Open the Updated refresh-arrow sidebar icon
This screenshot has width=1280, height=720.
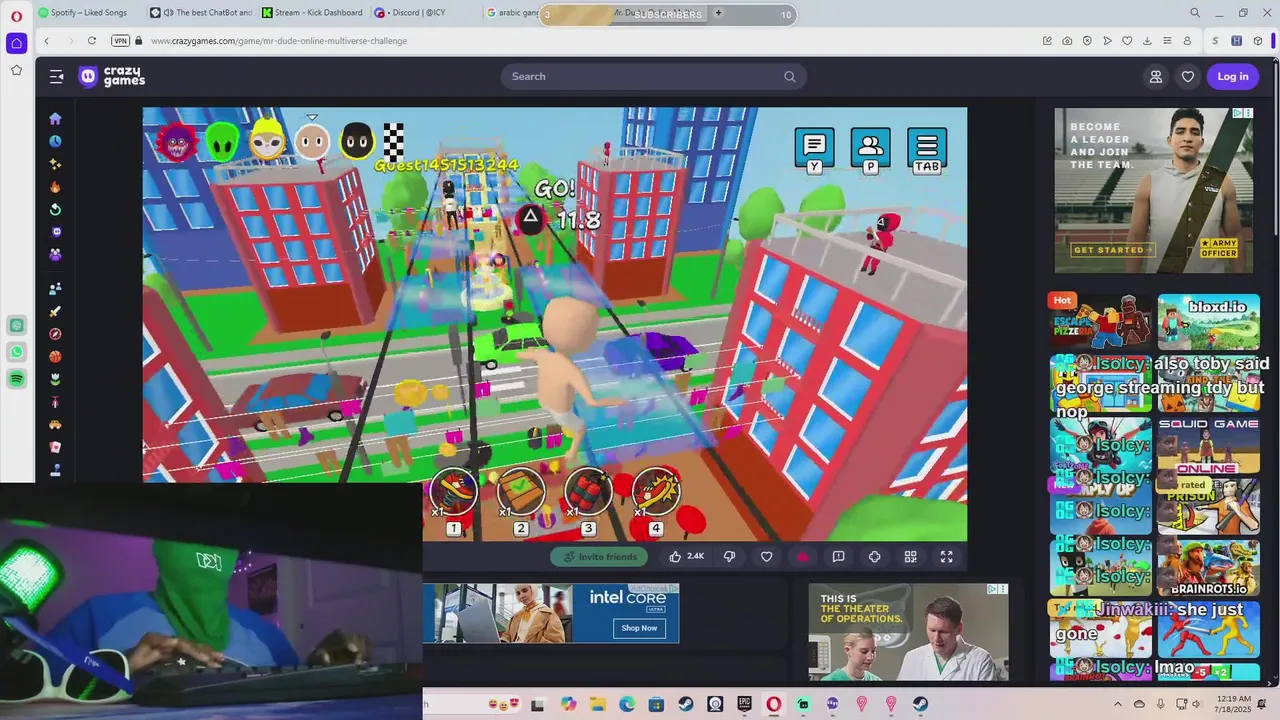pyautogui.click(x=55, y=210)
